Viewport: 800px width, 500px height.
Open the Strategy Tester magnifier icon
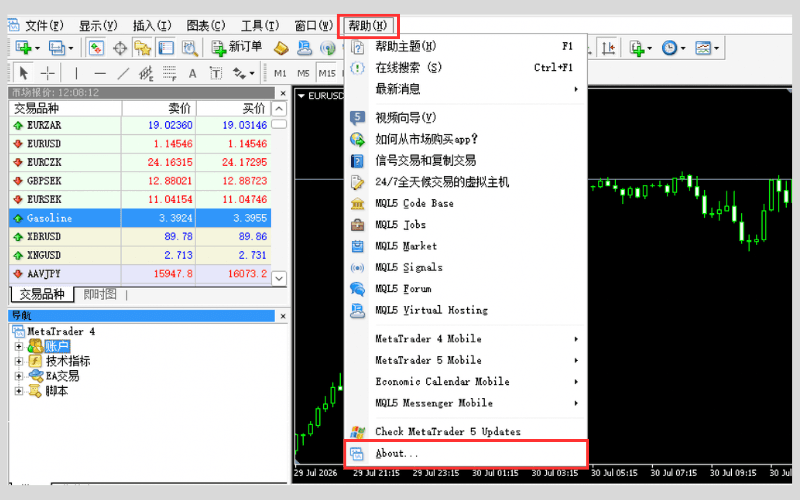[x=189, y=48]
